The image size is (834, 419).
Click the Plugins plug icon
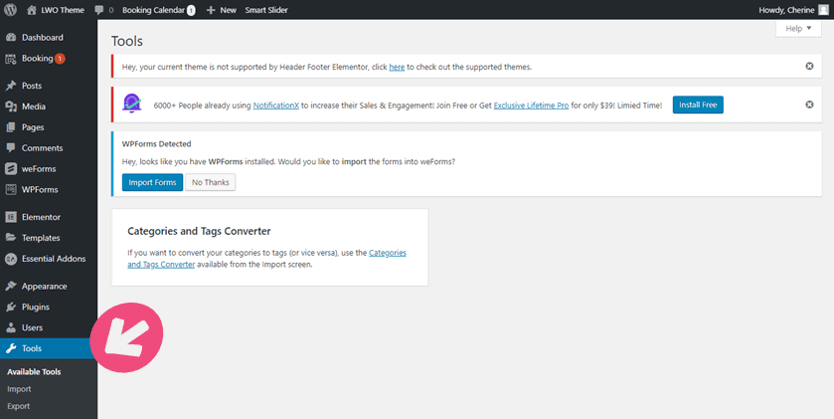point(11,307)
